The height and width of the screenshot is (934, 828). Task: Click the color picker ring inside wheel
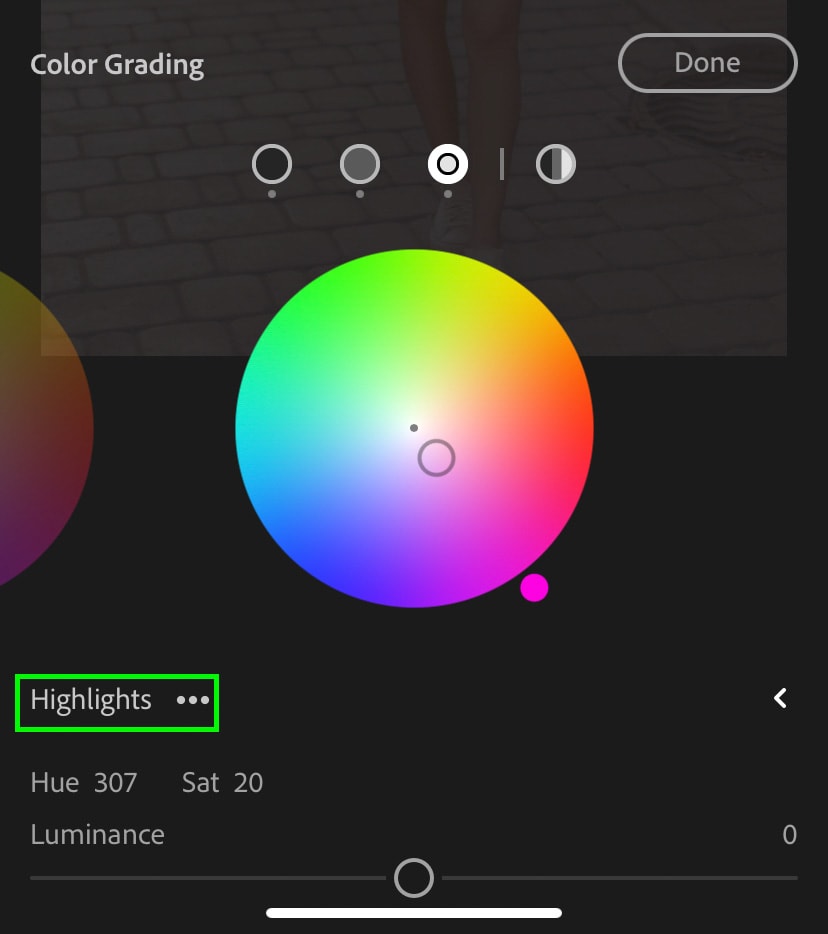pos(437,458)
